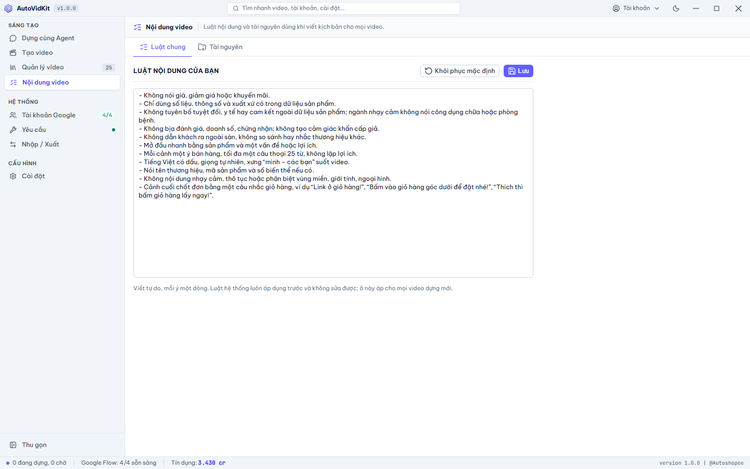Click 'version 1.0.0 | @Autoshopee' footer text
The image size is (750, 469).
coord(701,463)
